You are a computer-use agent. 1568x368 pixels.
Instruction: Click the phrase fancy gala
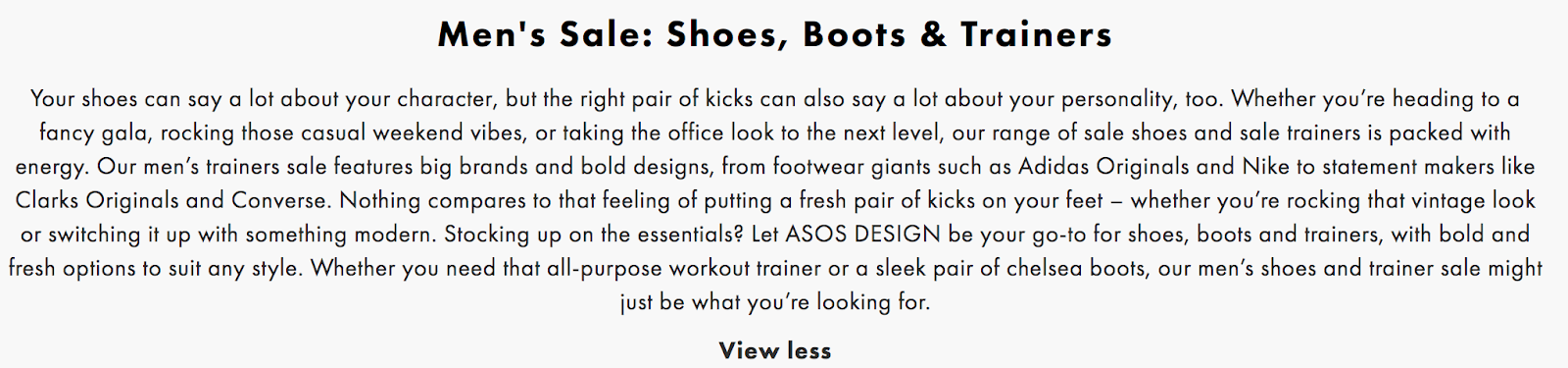(x=92, y=133)
